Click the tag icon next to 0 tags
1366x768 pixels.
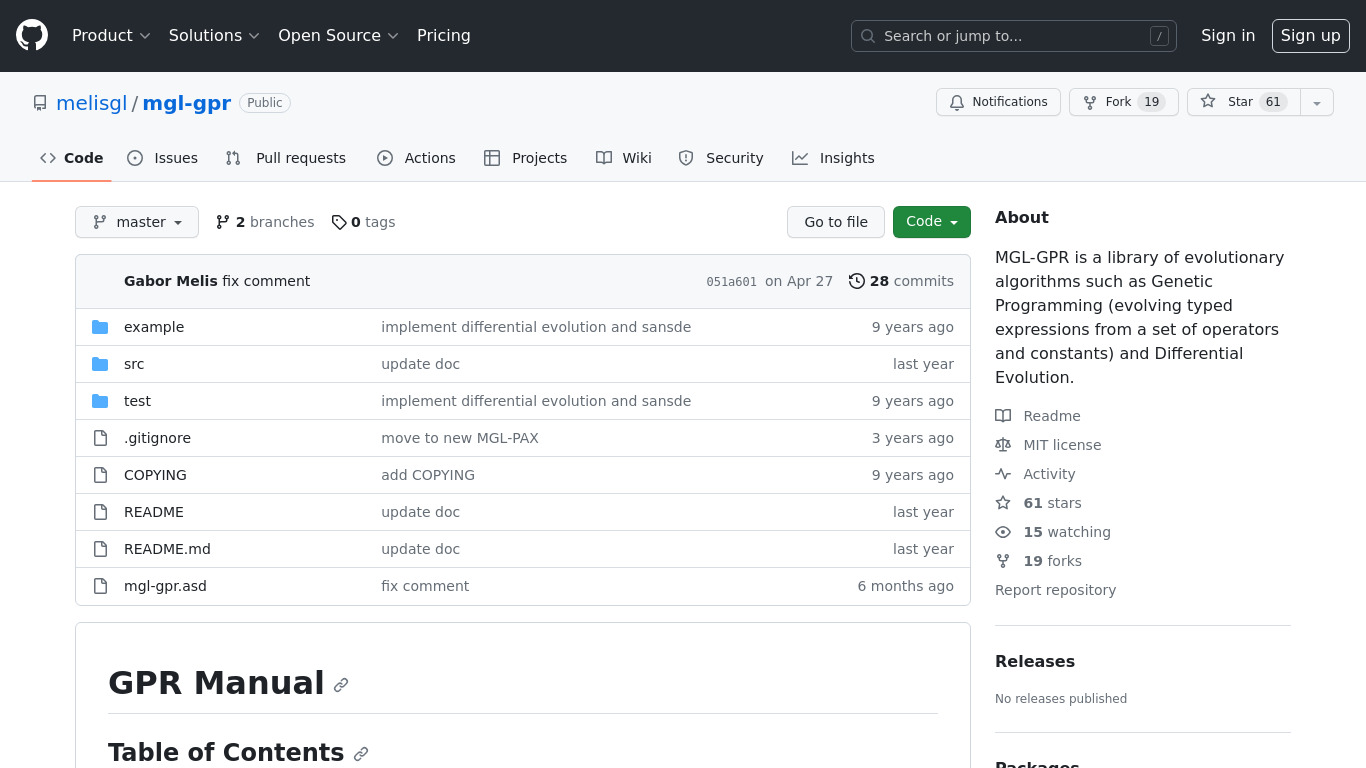pos(339,222)
